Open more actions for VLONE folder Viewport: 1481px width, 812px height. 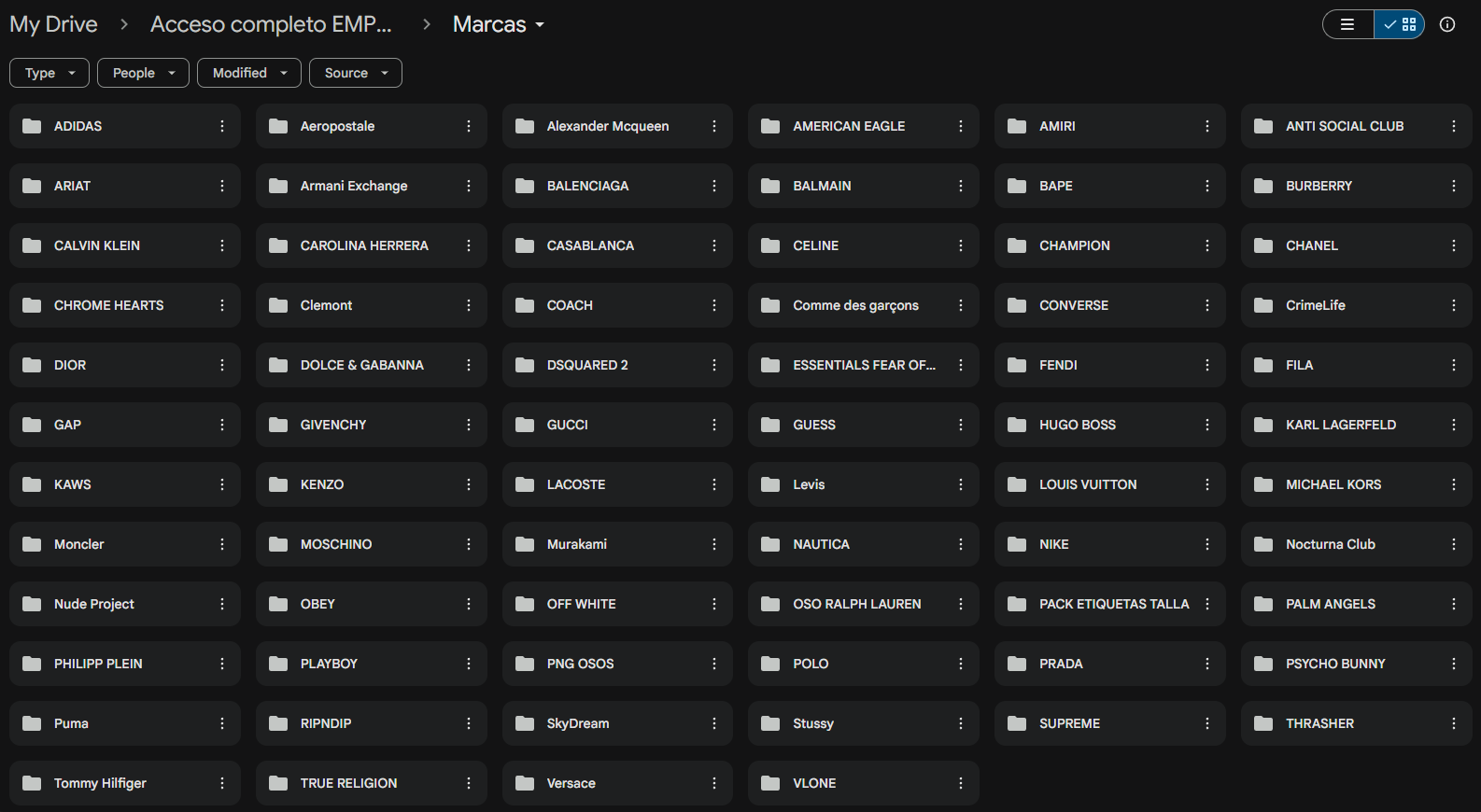point(961,783)
